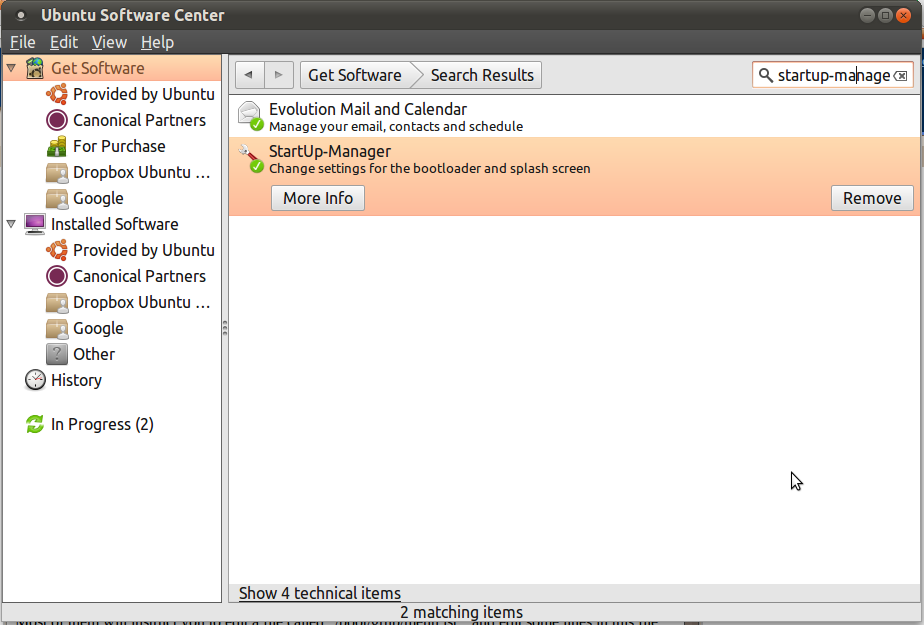The image size is (924, 625).
Task: Click the For Purchase money icon
Action: [57, 146]
